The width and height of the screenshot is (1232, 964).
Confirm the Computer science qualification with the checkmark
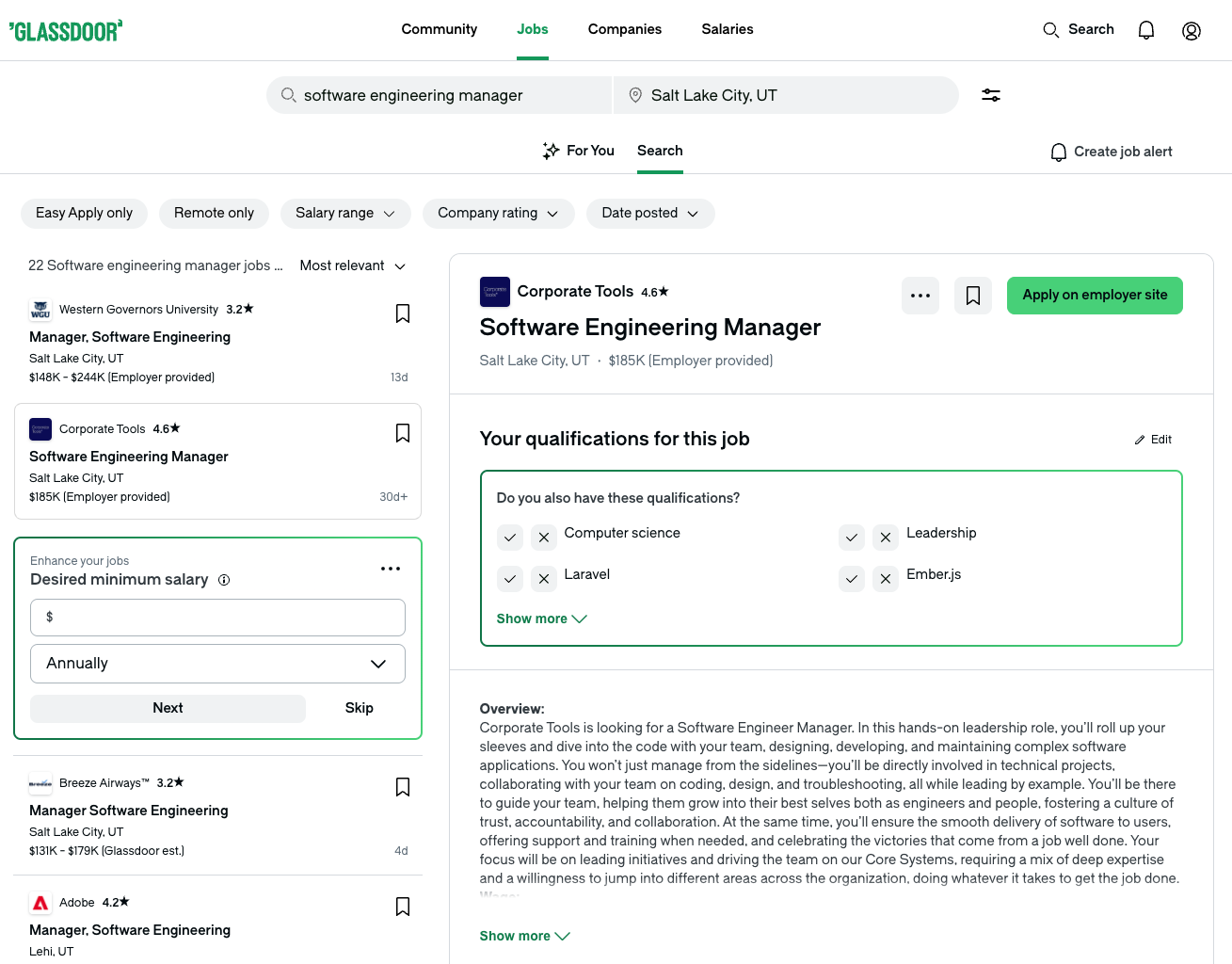[x=510, y=537]
